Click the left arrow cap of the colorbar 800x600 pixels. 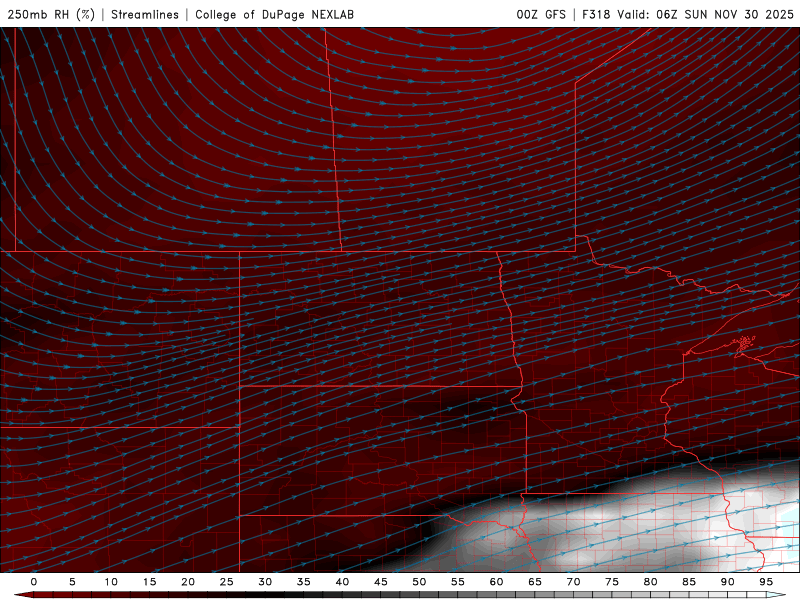click(23, 595)
